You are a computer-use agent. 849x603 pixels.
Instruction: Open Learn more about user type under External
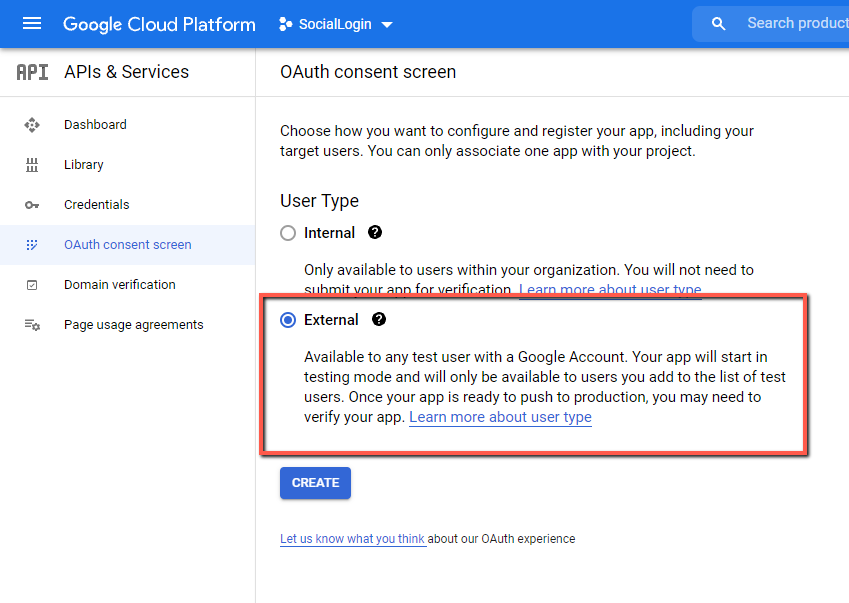[x=500, y=417]
